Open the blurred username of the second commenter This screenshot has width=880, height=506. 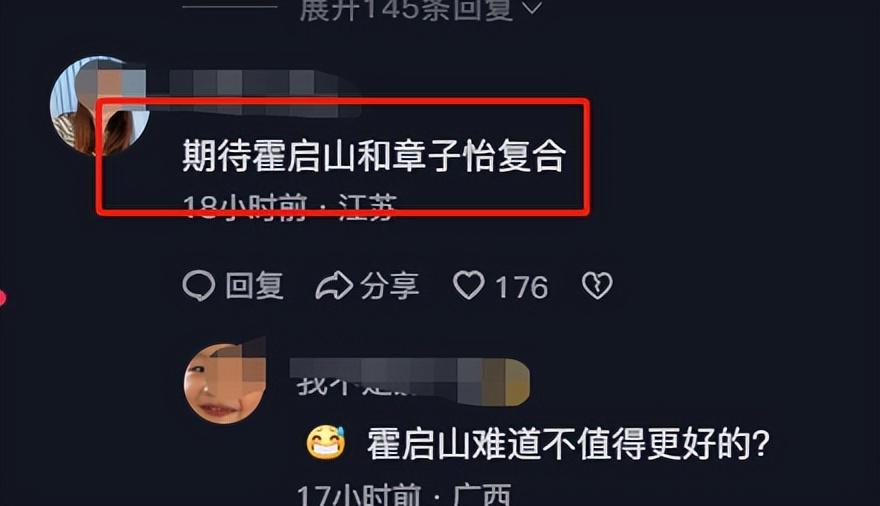(x=410, y=381)
